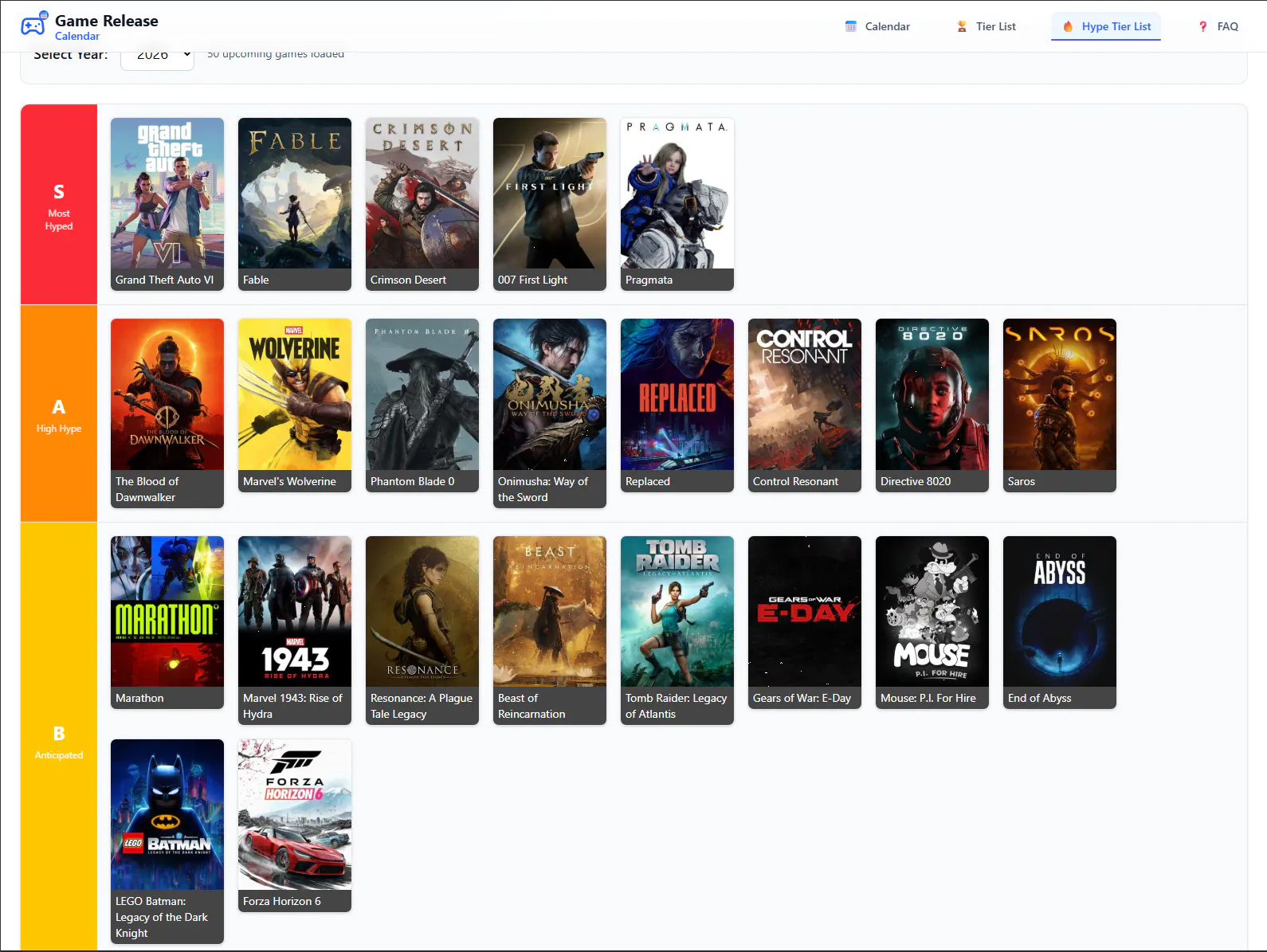Open The Blood of Dawnwalker card
This screenshot has height=952, width=1267.
[x=167, y=413]
